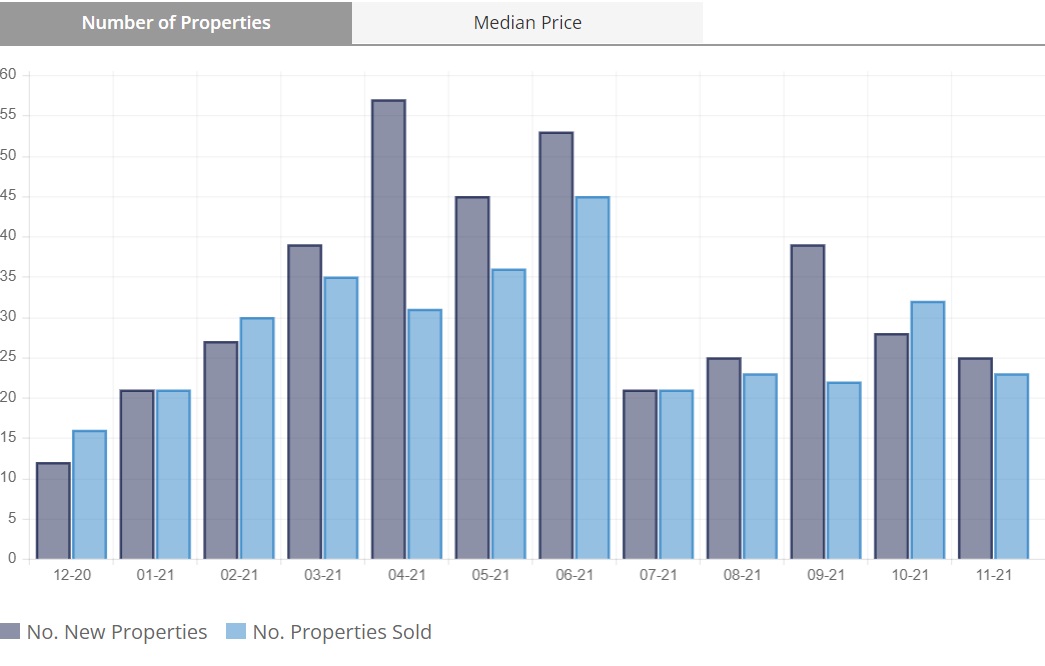
Task: Select the 10-21 Properties Sold bar
Action: pos(927,430)
